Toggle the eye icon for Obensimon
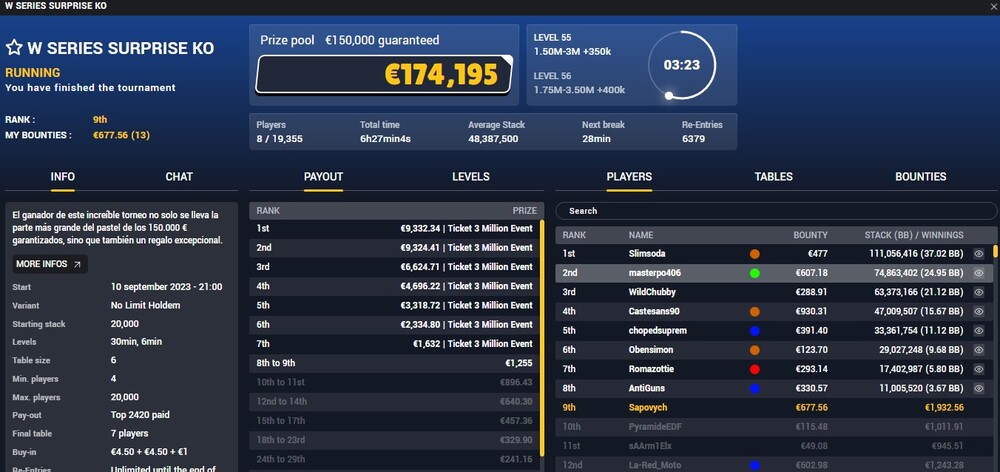This screenshot has height=472, width=1000. pyautogui.click(x=979, y=350)
